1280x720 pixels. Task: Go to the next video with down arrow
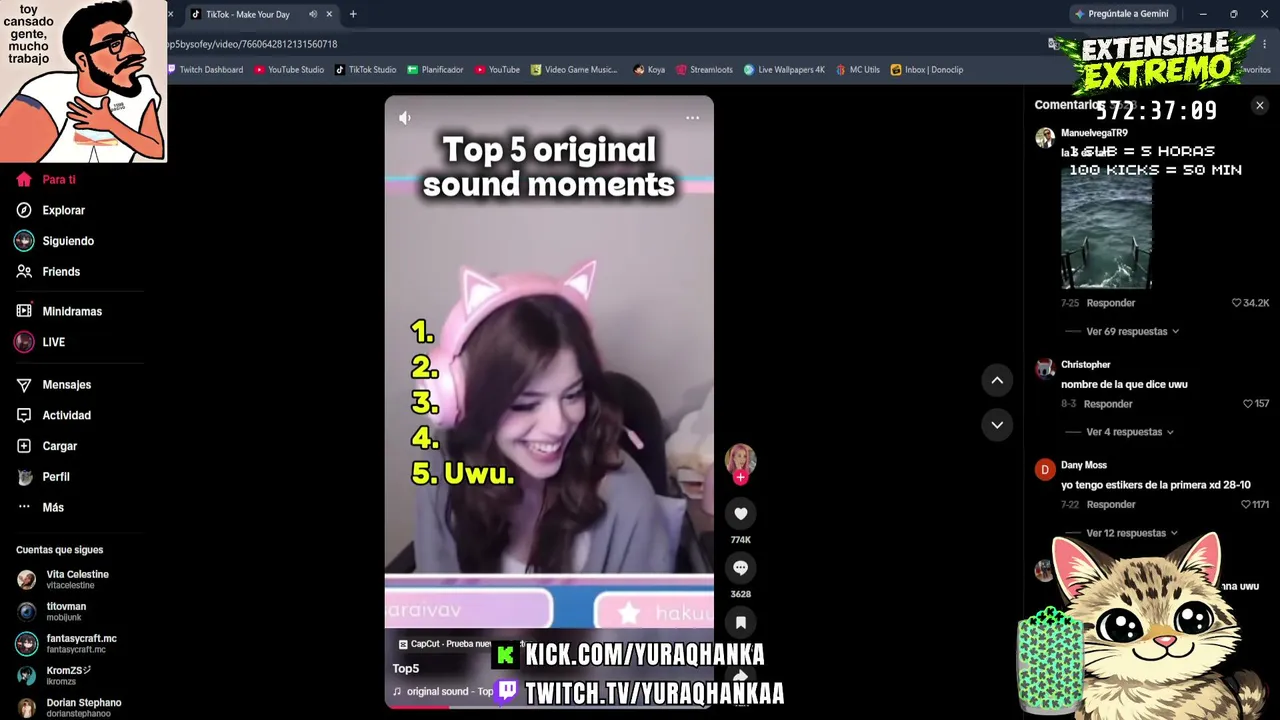point(997,425)
